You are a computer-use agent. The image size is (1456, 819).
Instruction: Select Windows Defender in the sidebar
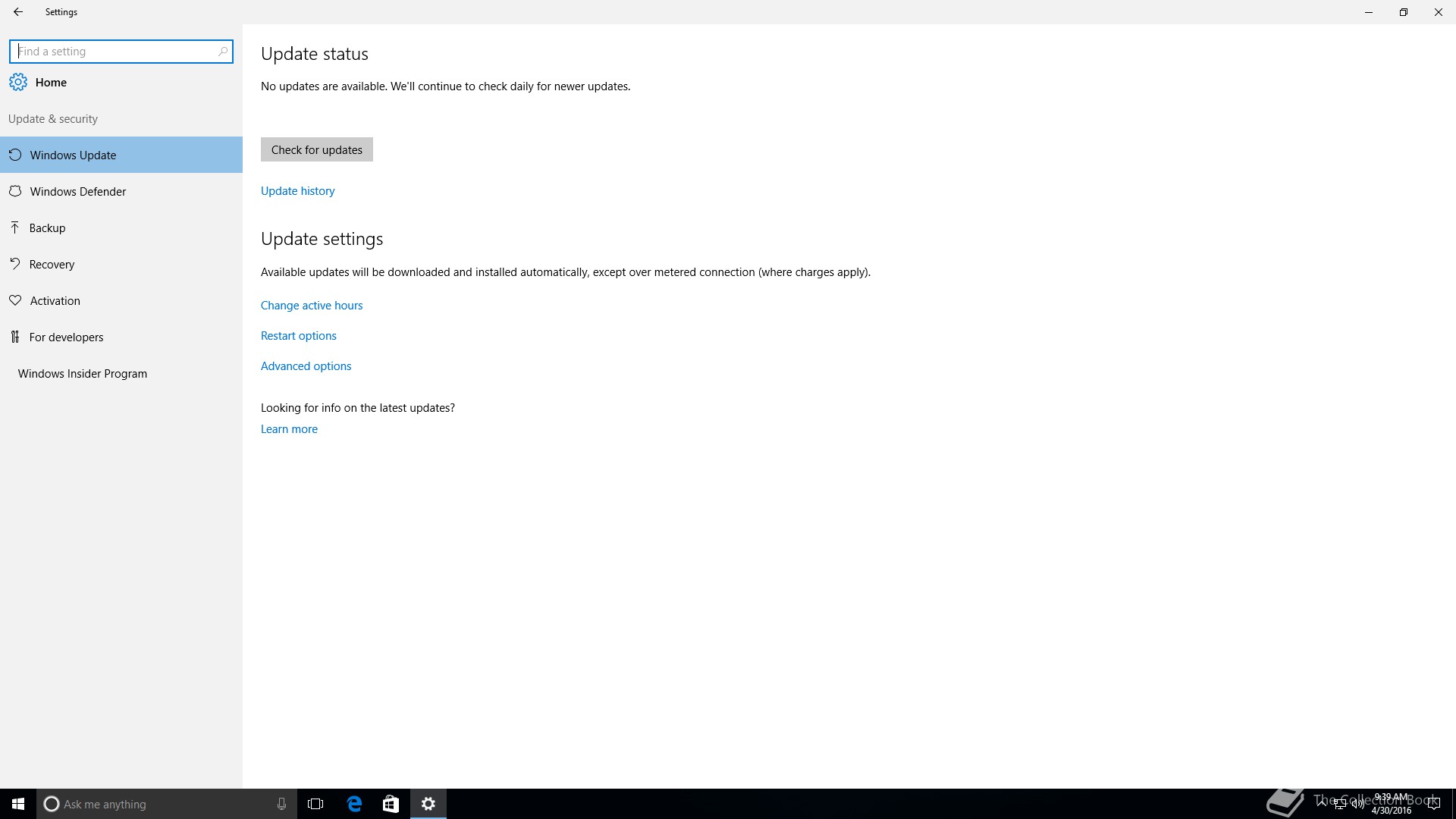click(x=121, y=191)
